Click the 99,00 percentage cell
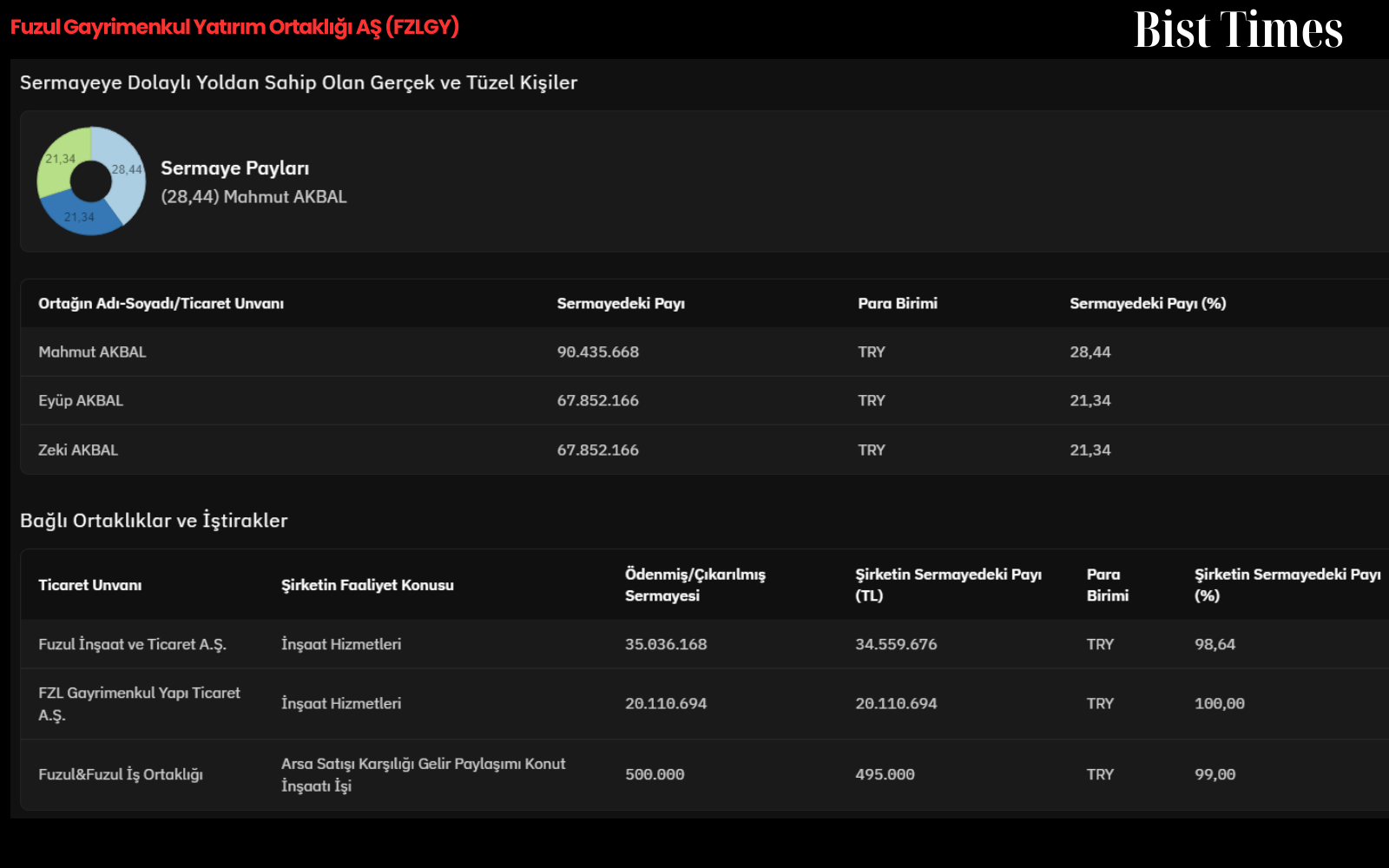Viewport: 1389px width, 868px height. [1215, 775]
